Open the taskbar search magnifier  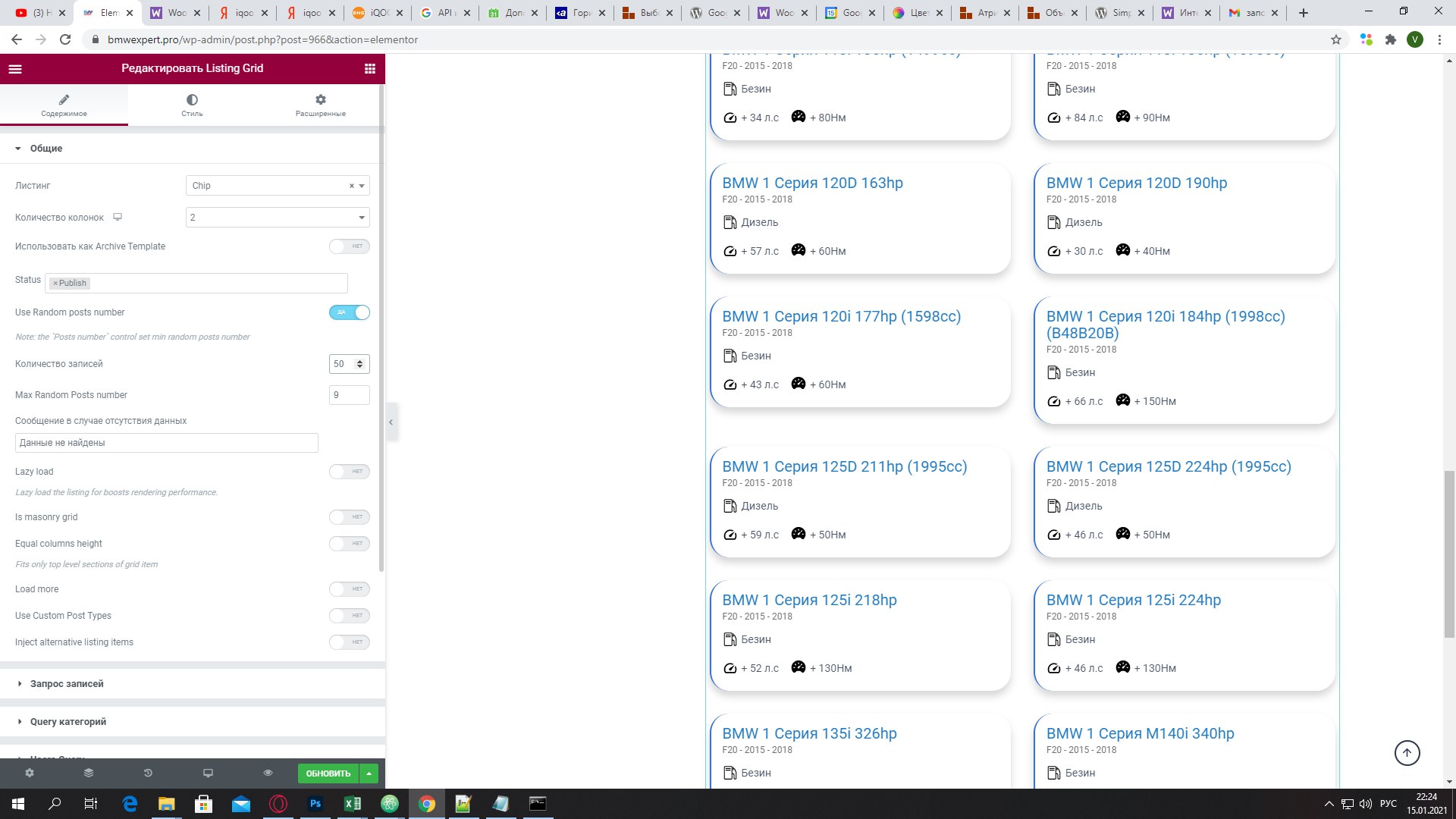pos(55,804)
